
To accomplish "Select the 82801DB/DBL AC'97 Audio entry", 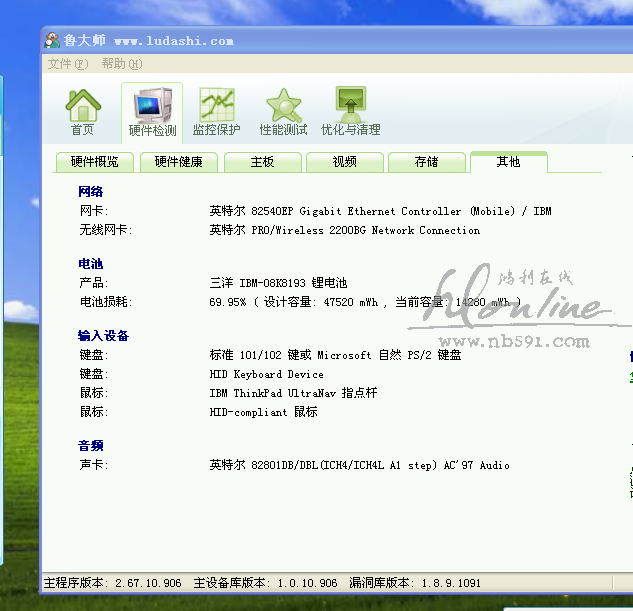I will 359,465.
